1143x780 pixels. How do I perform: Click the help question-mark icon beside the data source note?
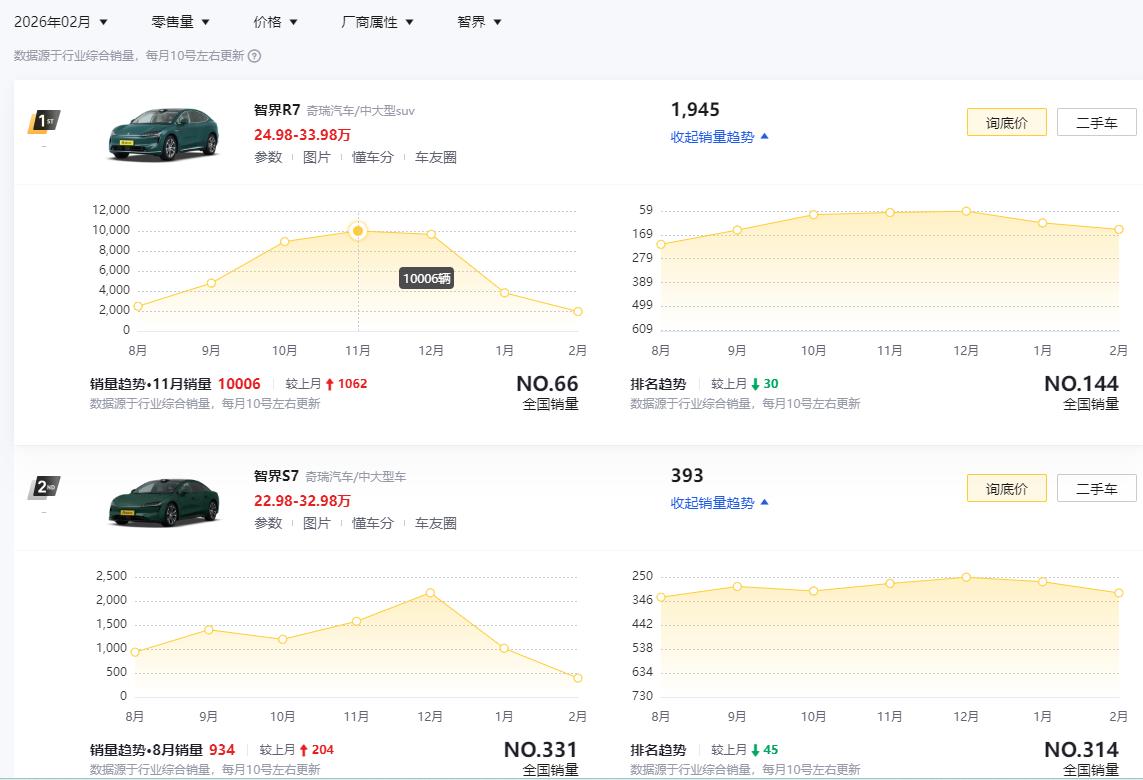[254, 56]
